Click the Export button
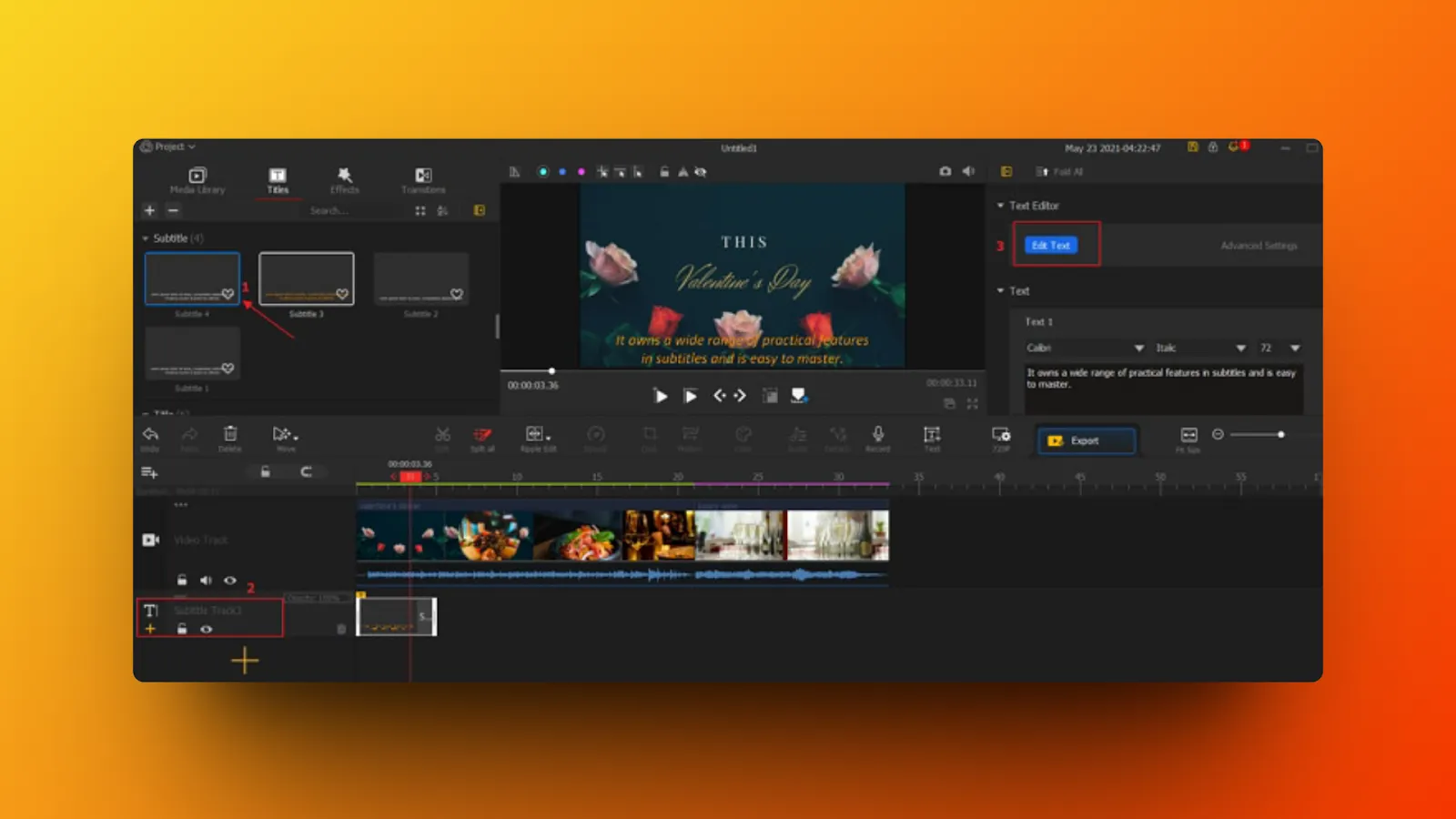The width and height of the screenshot is (1456, 819). point(1087,440)
